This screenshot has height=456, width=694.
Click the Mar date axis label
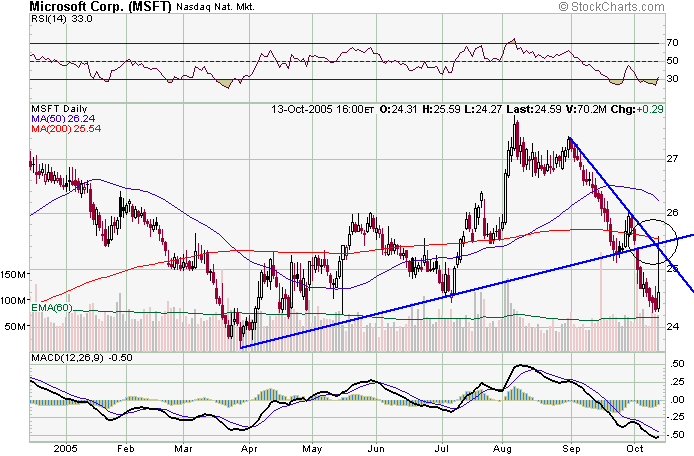(x=183, y=448)
